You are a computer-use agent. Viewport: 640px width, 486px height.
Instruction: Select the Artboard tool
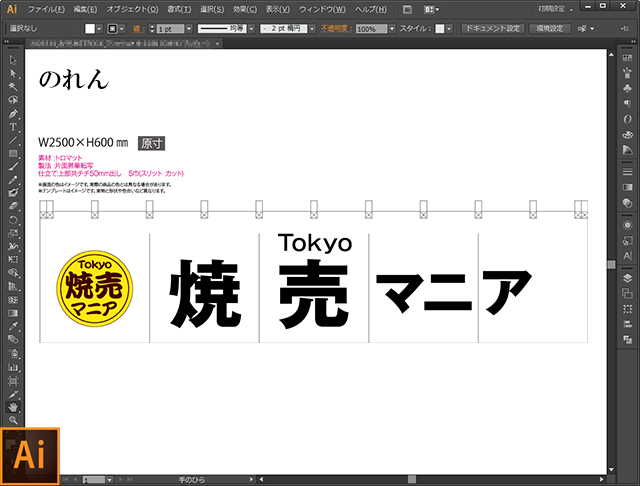tap(13, 381)
